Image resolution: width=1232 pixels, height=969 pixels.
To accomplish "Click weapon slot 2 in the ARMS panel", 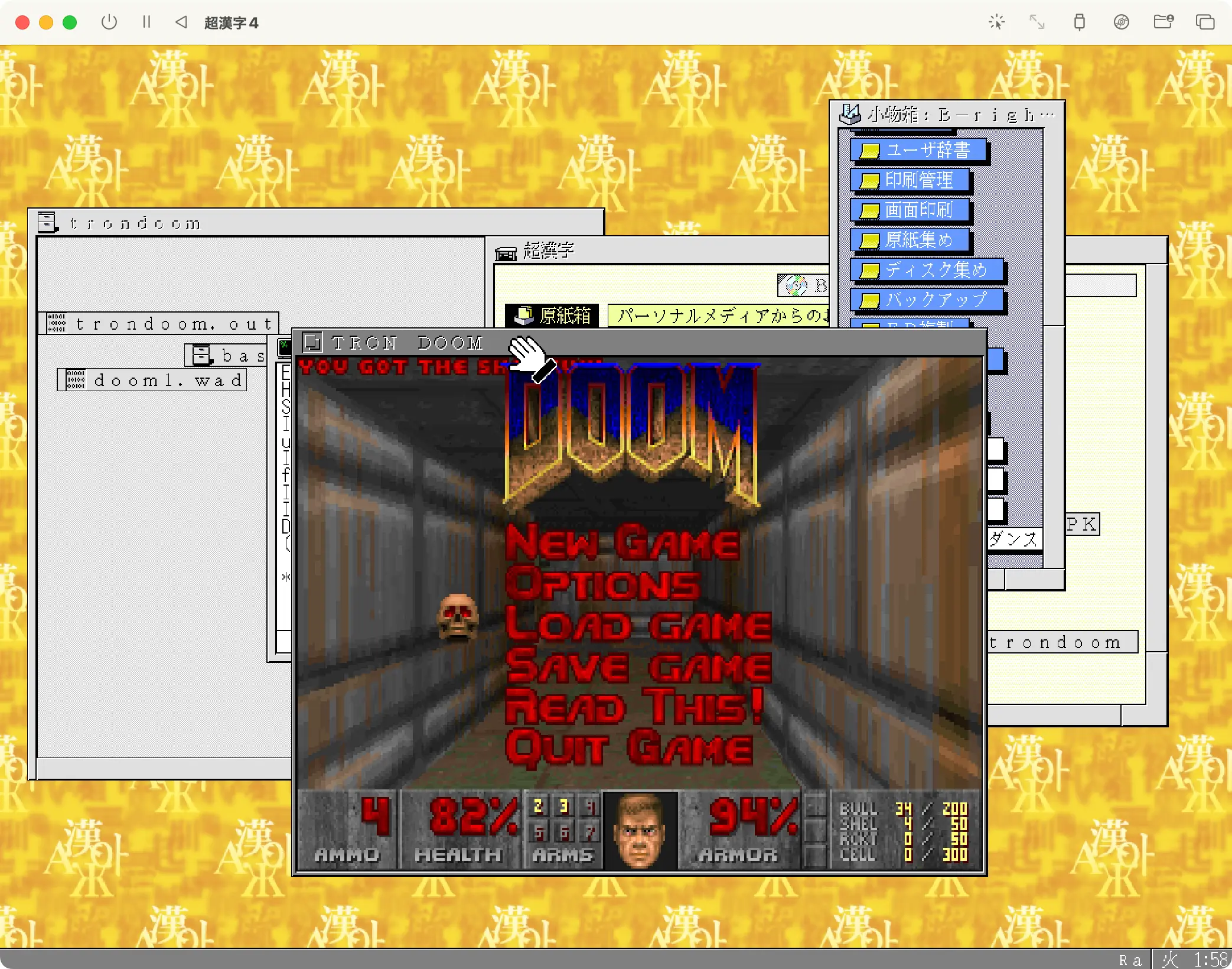I will pyautogui.click(x=537, y=806).
